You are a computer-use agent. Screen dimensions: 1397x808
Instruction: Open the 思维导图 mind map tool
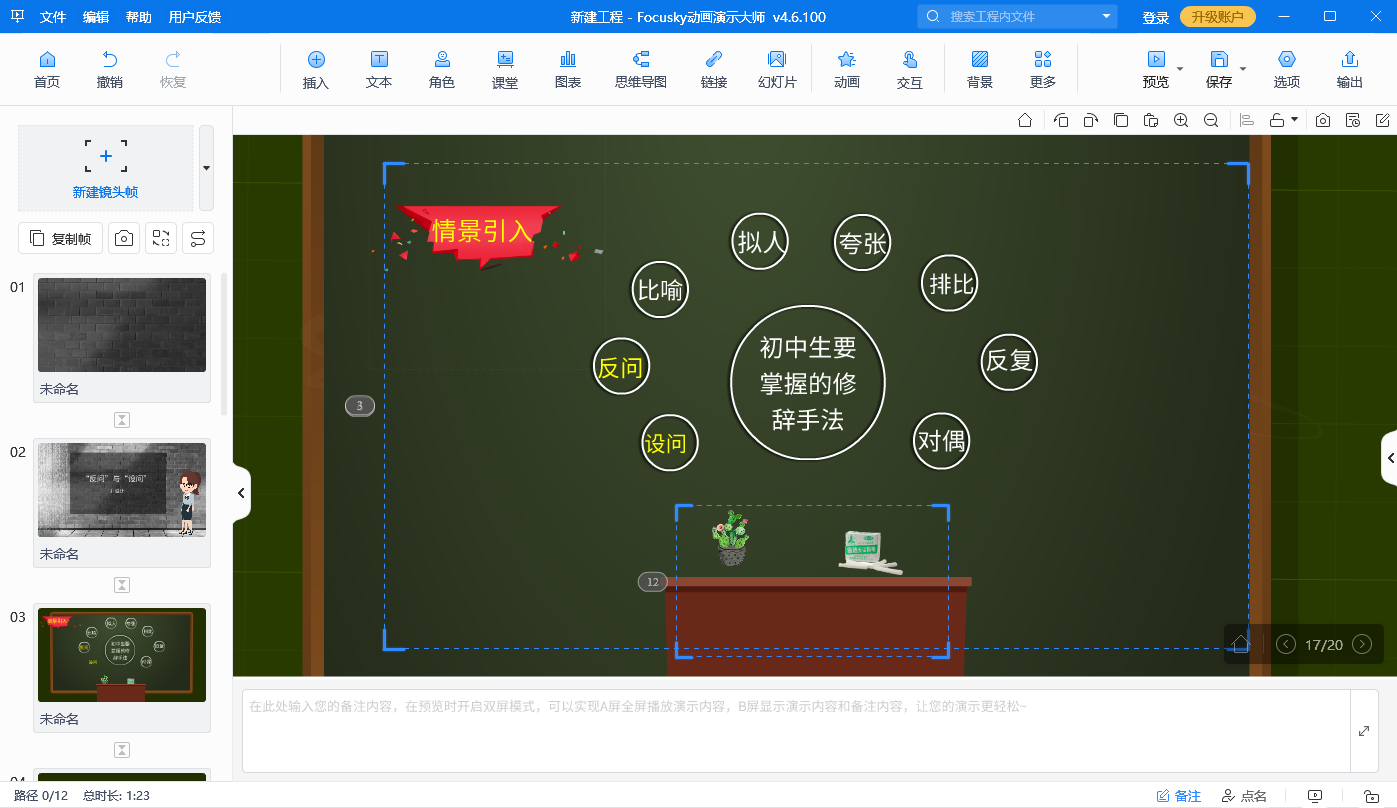[x=641, y=69]
